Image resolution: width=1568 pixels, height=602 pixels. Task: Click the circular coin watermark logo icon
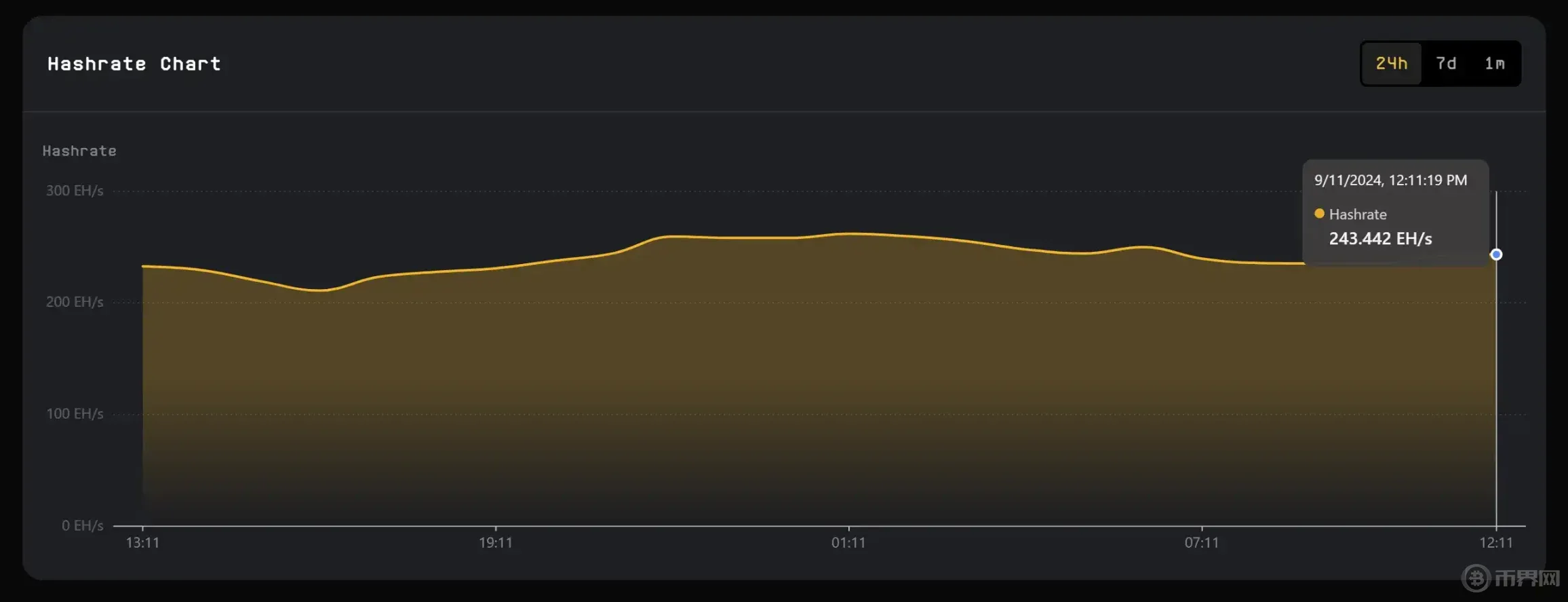[1476, 578]
